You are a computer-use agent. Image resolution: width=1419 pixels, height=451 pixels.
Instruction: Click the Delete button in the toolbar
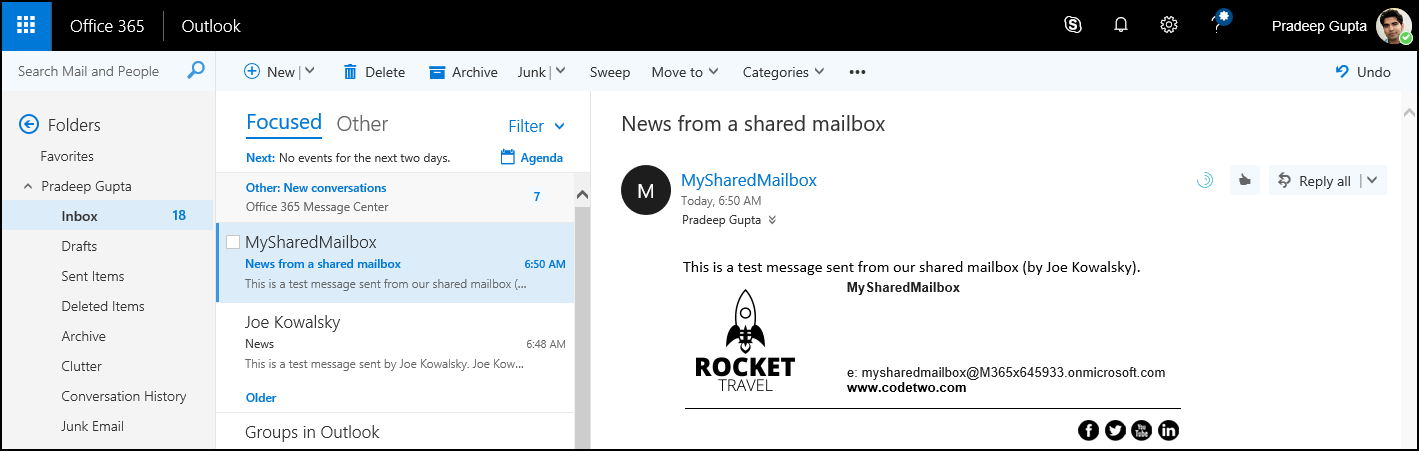tap(374, 72)
